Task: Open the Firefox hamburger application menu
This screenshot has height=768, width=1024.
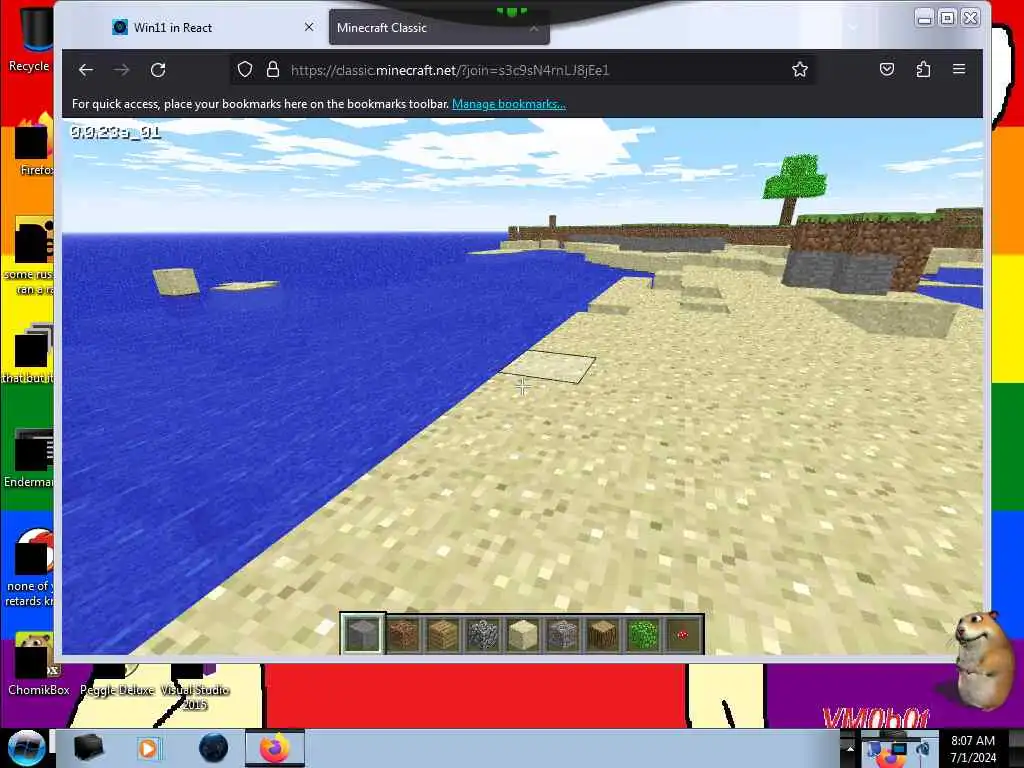Action: 959,69
